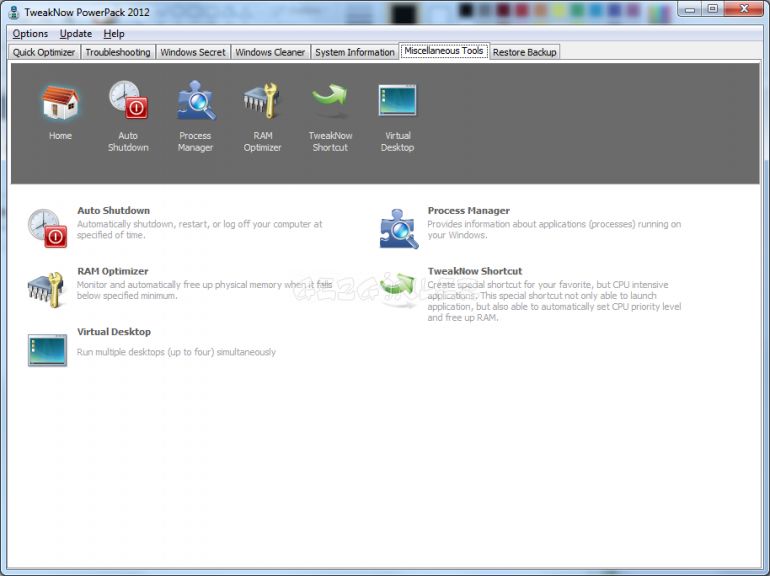Go to the Windows Cleaner tab
This screenshot has width=770, height=576.
tap(270, 52)
